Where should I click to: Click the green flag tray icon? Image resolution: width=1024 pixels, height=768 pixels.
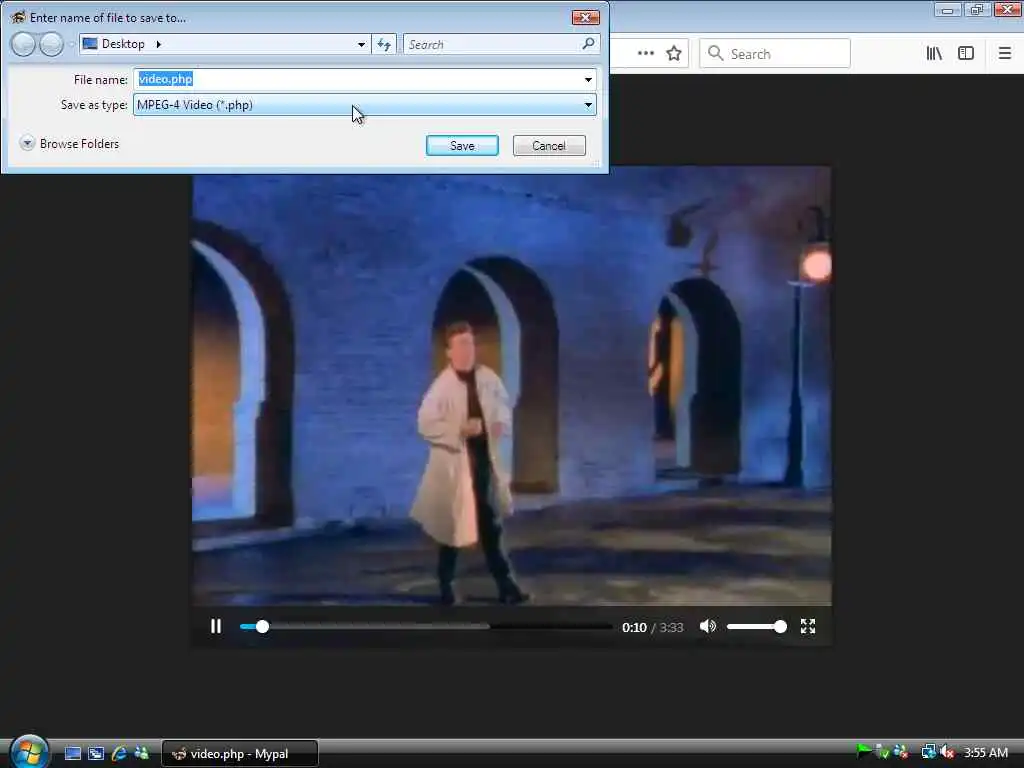863,752
